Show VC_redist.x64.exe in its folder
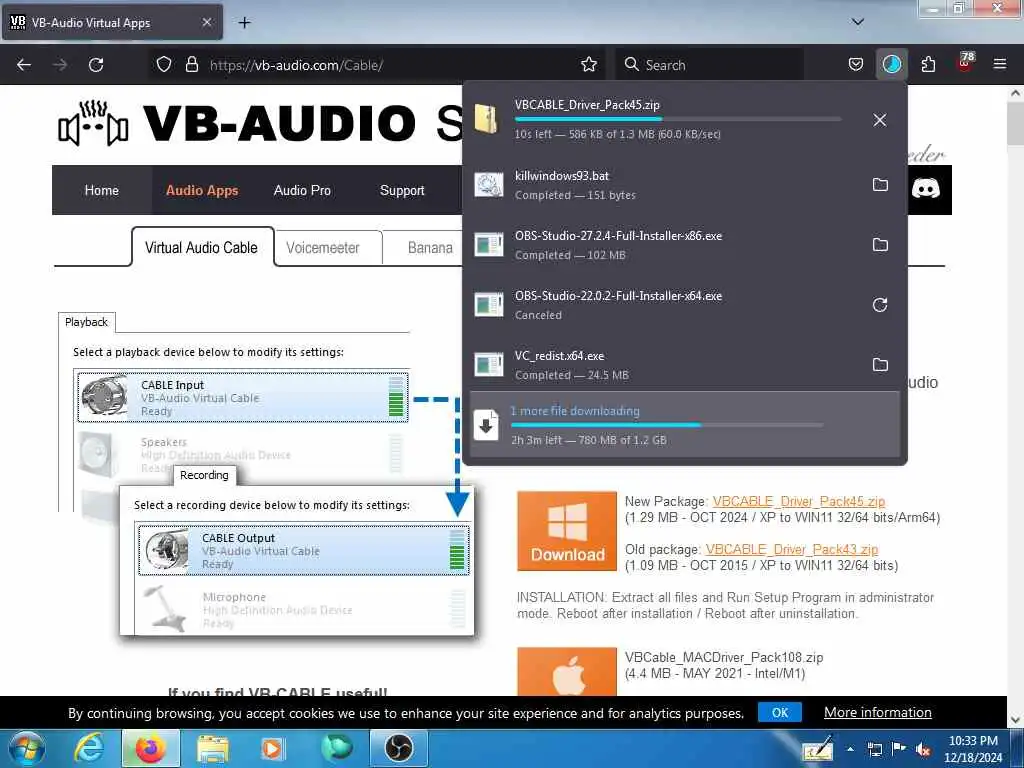This screenshot has width=1024, height=768. [x=880, y=364]
